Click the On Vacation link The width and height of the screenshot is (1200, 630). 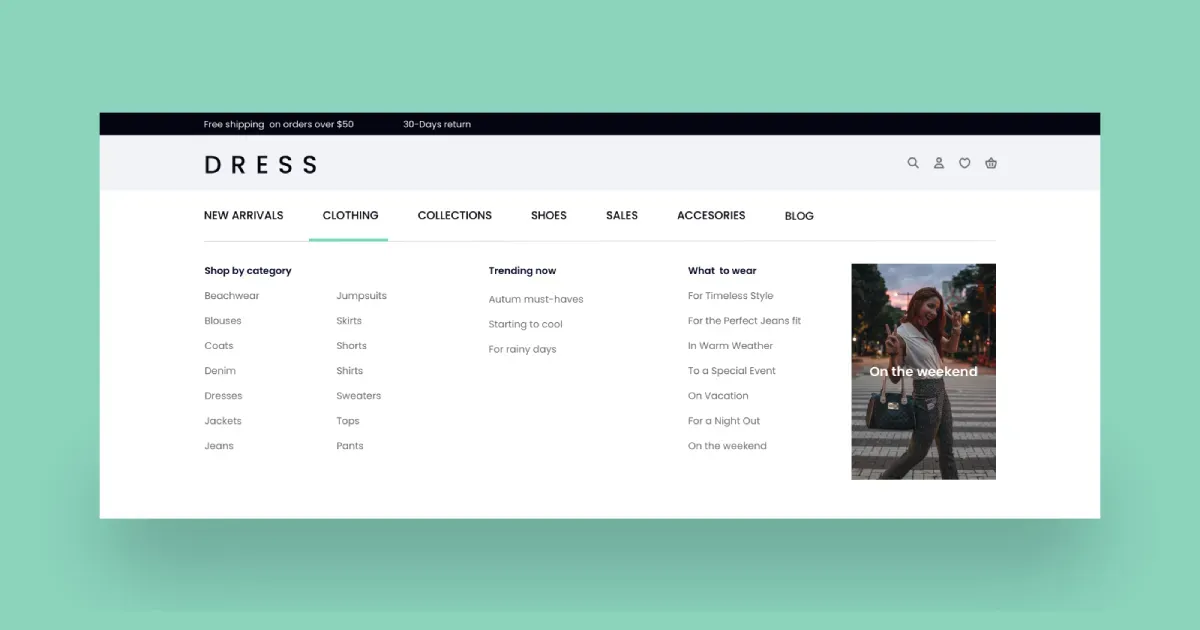[x=718, y=395]
